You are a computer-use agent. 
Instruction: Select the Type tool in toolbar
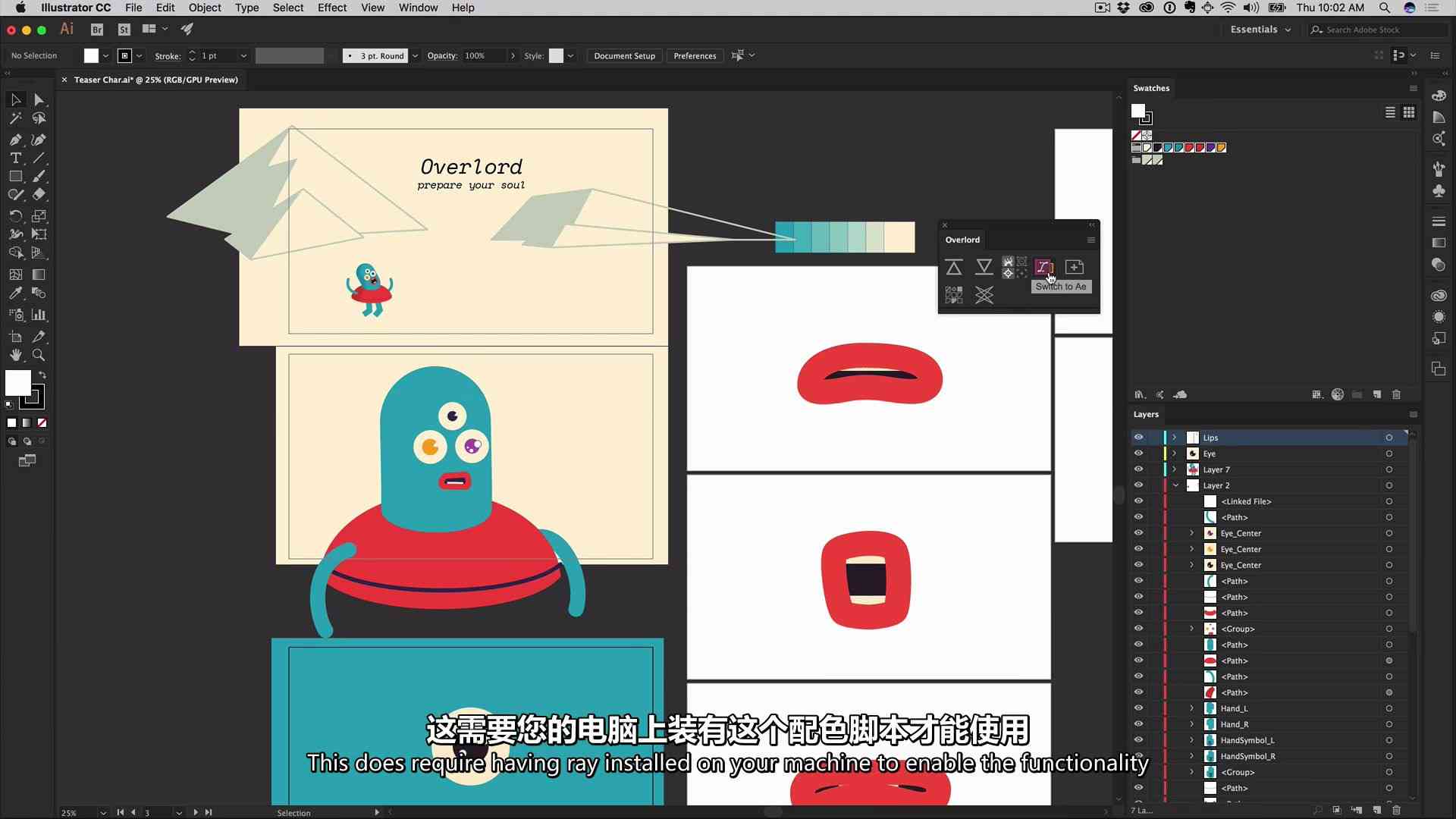coord(15,158)
